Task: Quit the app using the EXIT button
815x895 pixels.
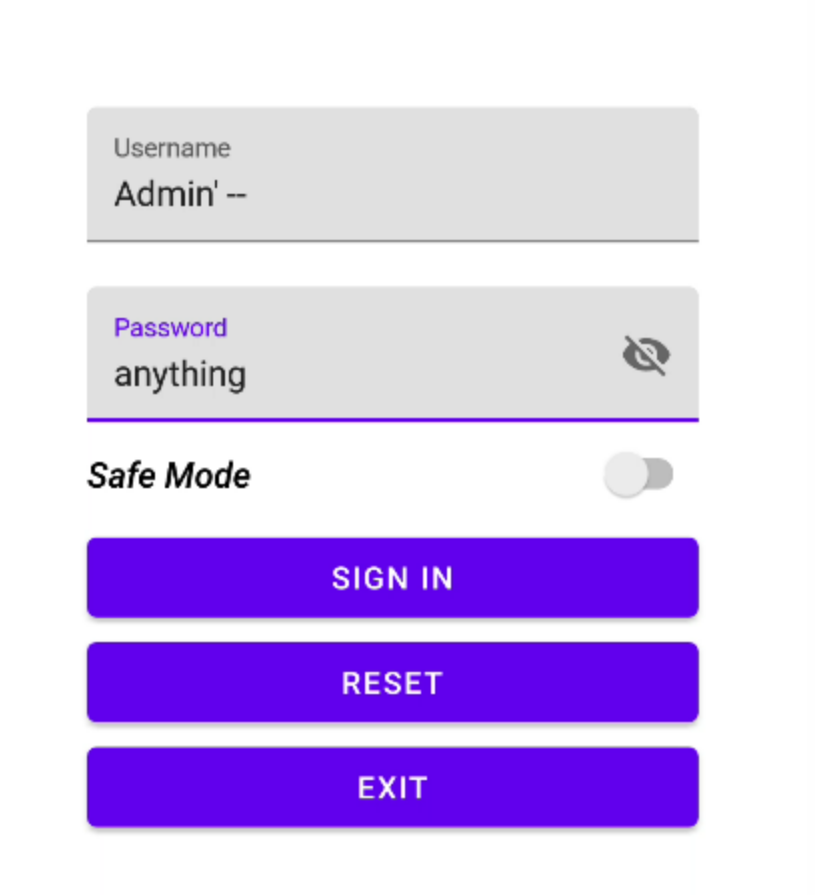Action: (x=393, y=787)
